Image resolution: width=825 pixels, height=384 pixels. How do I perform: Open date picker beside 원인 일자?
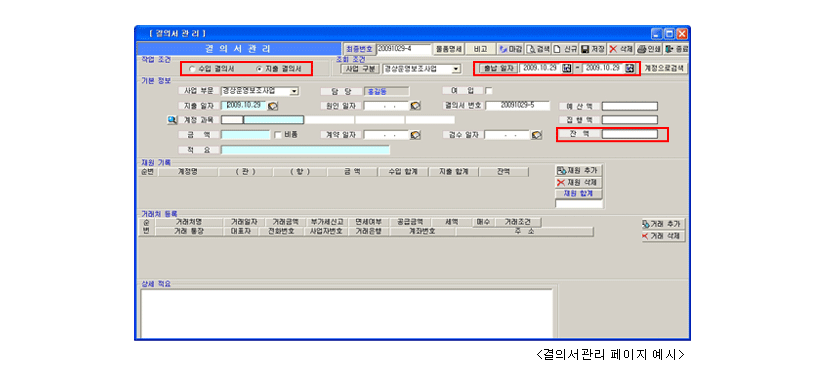[415, 106]
